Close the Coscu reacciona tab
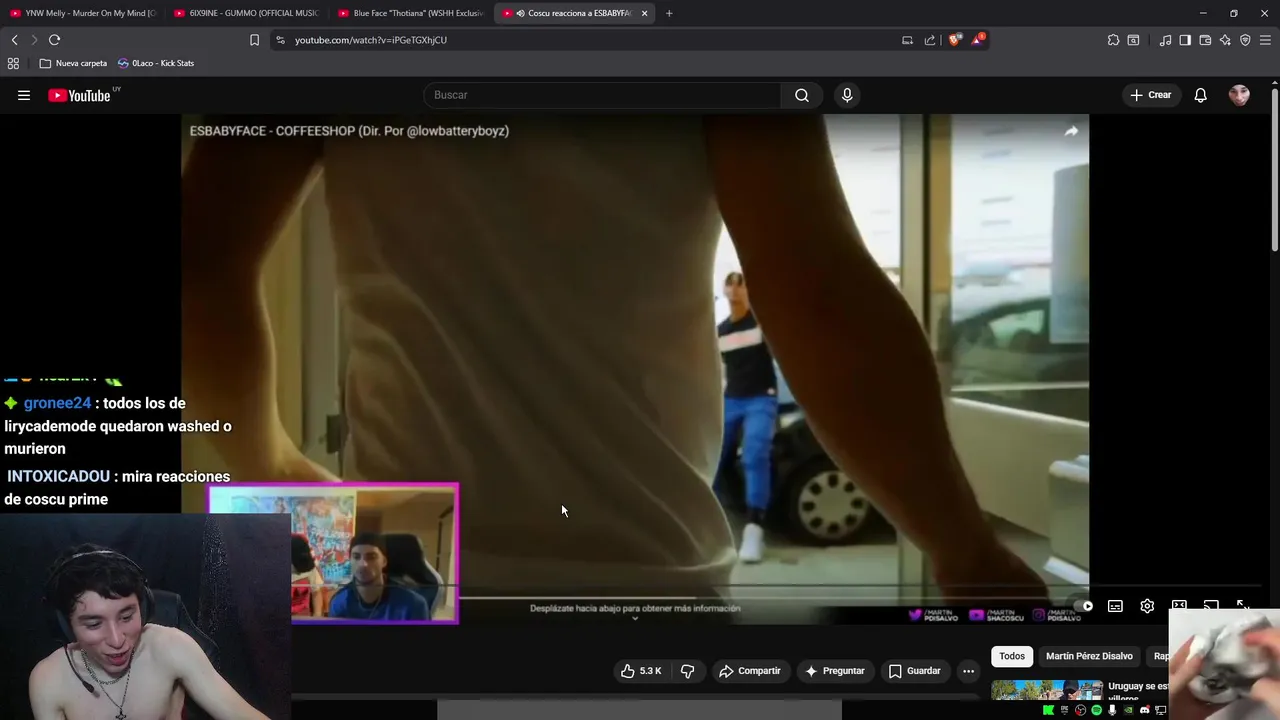This screenshot has height=720, width=1280. [644, 13]
